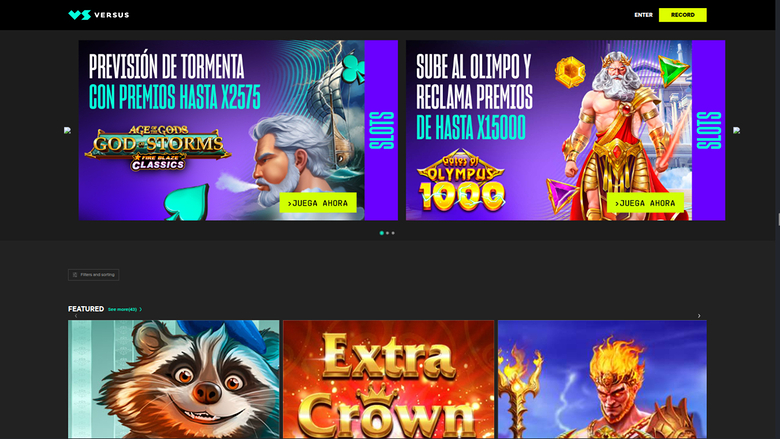Open the Filters and sorting options
This screenshot has height=439, width=780.
click(94, 275)
